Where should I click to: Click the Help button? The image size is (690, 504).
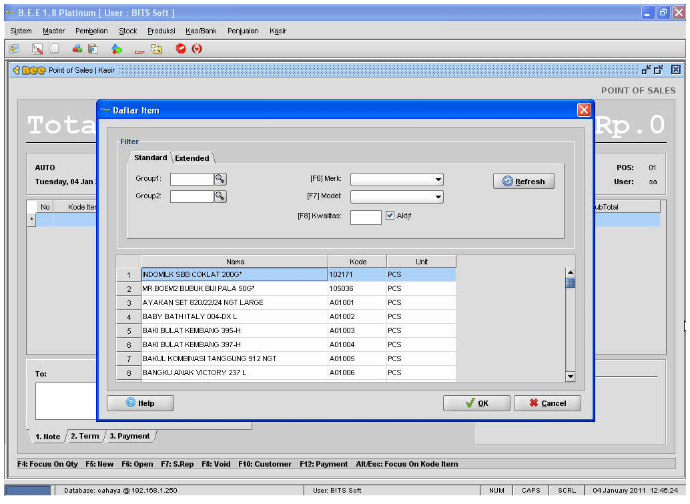[140, 403]
